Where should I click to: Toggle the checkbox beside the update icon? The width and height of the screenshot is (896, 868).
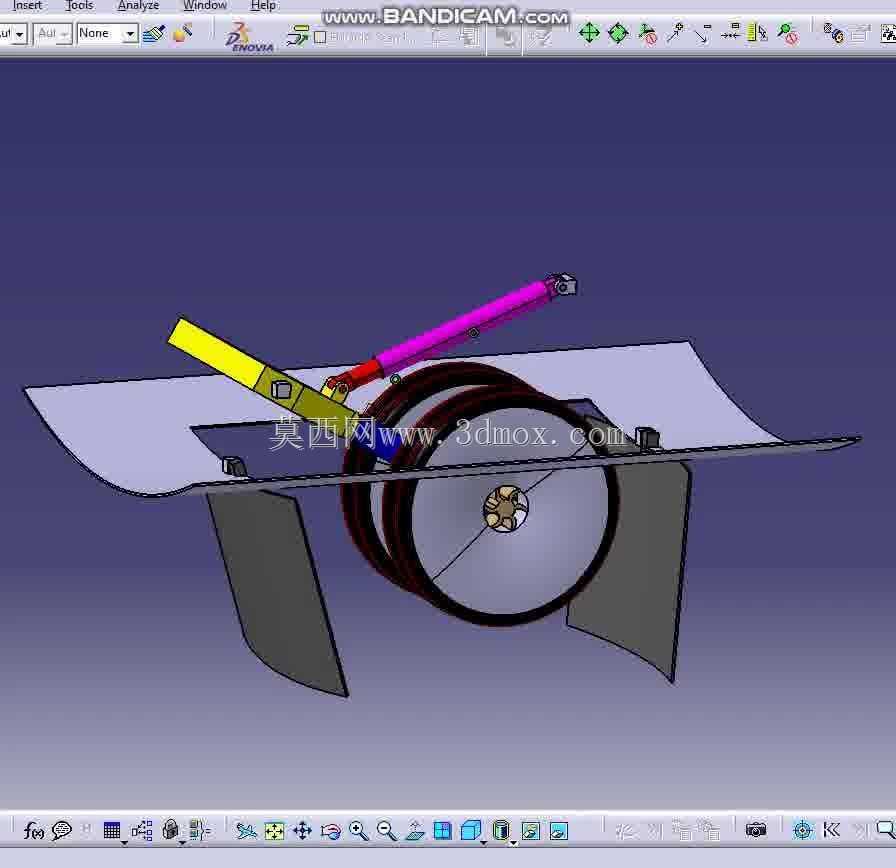(321, 38)
